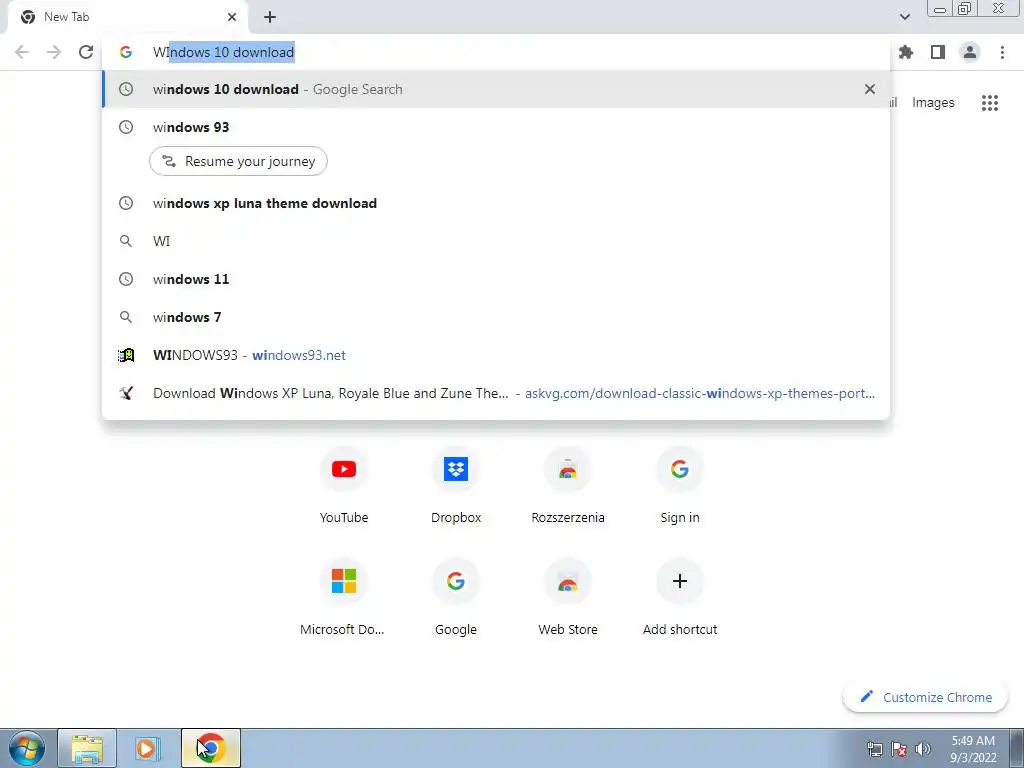Open the Sign in shortcut

[x=680, y=485]
